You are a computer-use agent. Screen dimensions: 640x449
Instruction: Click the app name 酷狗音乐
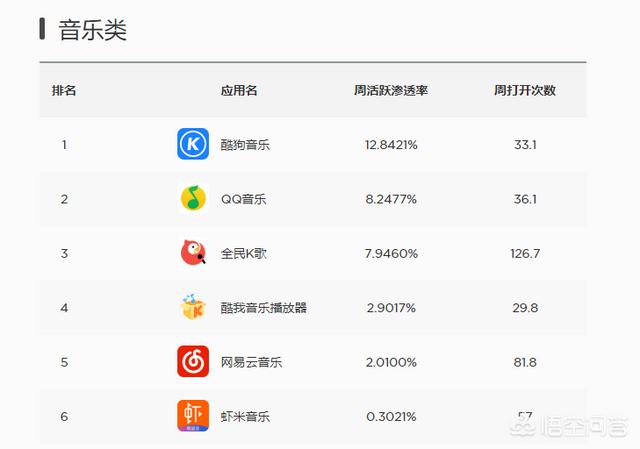tap(245, 144)
